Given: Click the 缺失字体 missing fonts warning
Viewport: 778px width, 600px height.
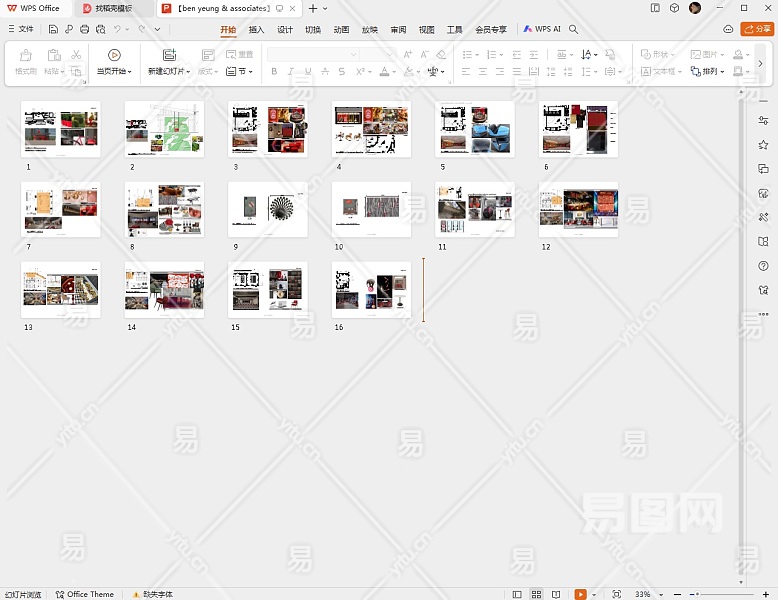Looking at the screenshot, I should [152, 594].
